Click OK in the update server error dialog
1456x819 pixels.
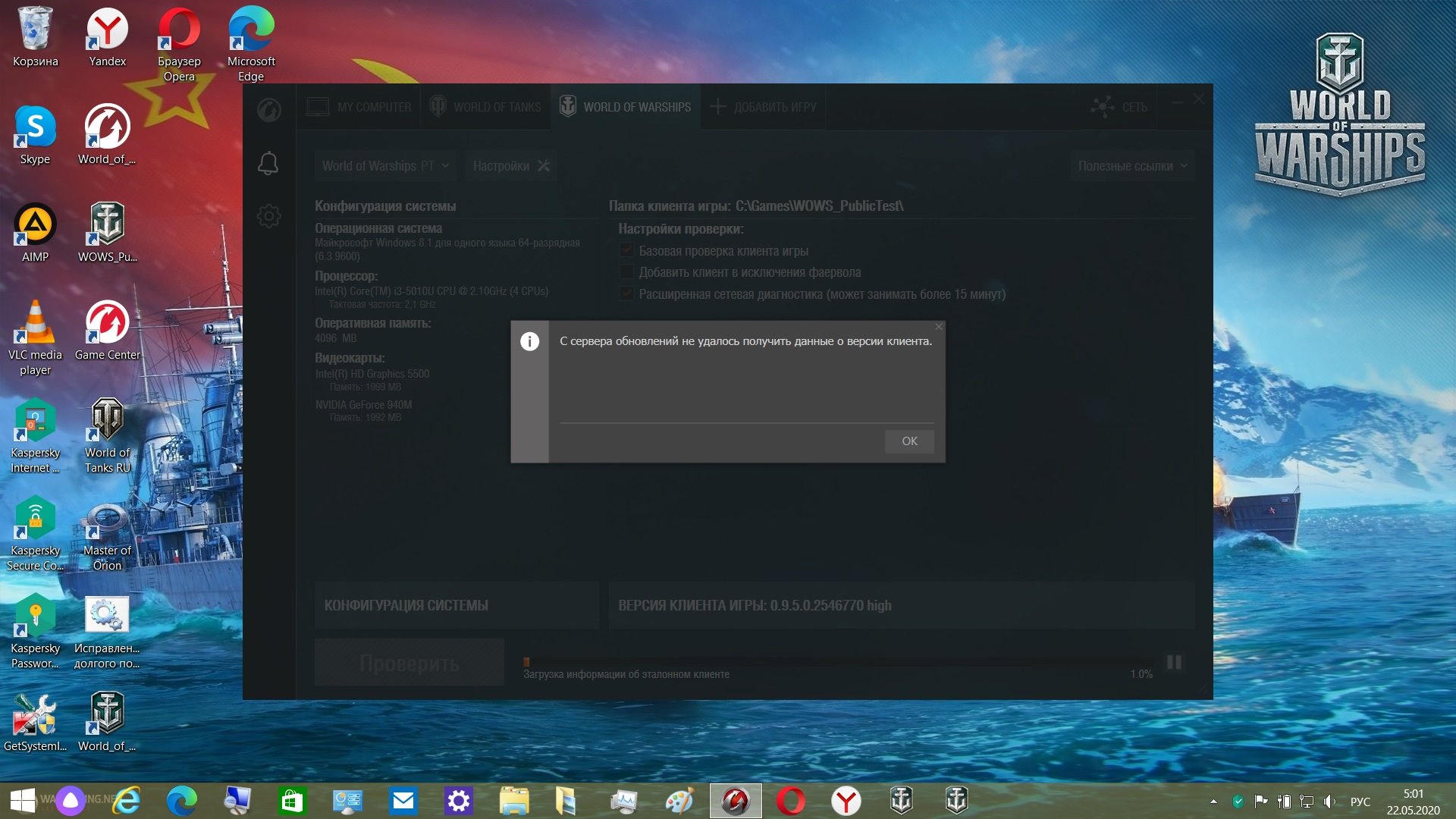[909, 441]
